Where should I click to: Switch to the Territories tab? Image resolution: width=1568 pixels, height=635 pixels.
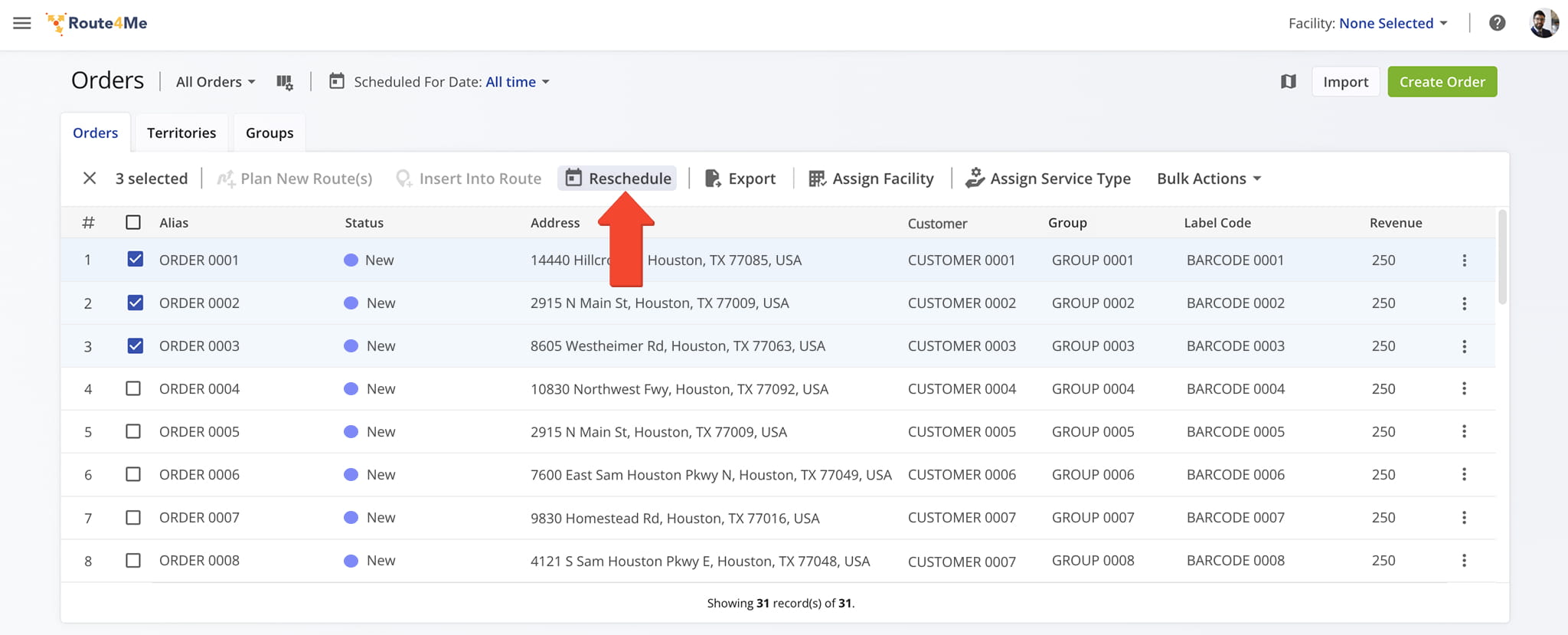(x=181, y=133)
